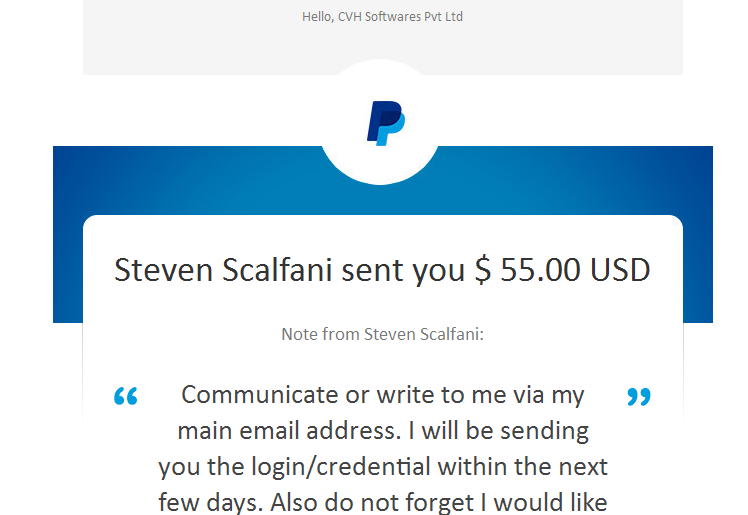This screenshot has height=515, width=748.
Task: Click 'few days. Also do not forget' line
Action: pos(316,502)
